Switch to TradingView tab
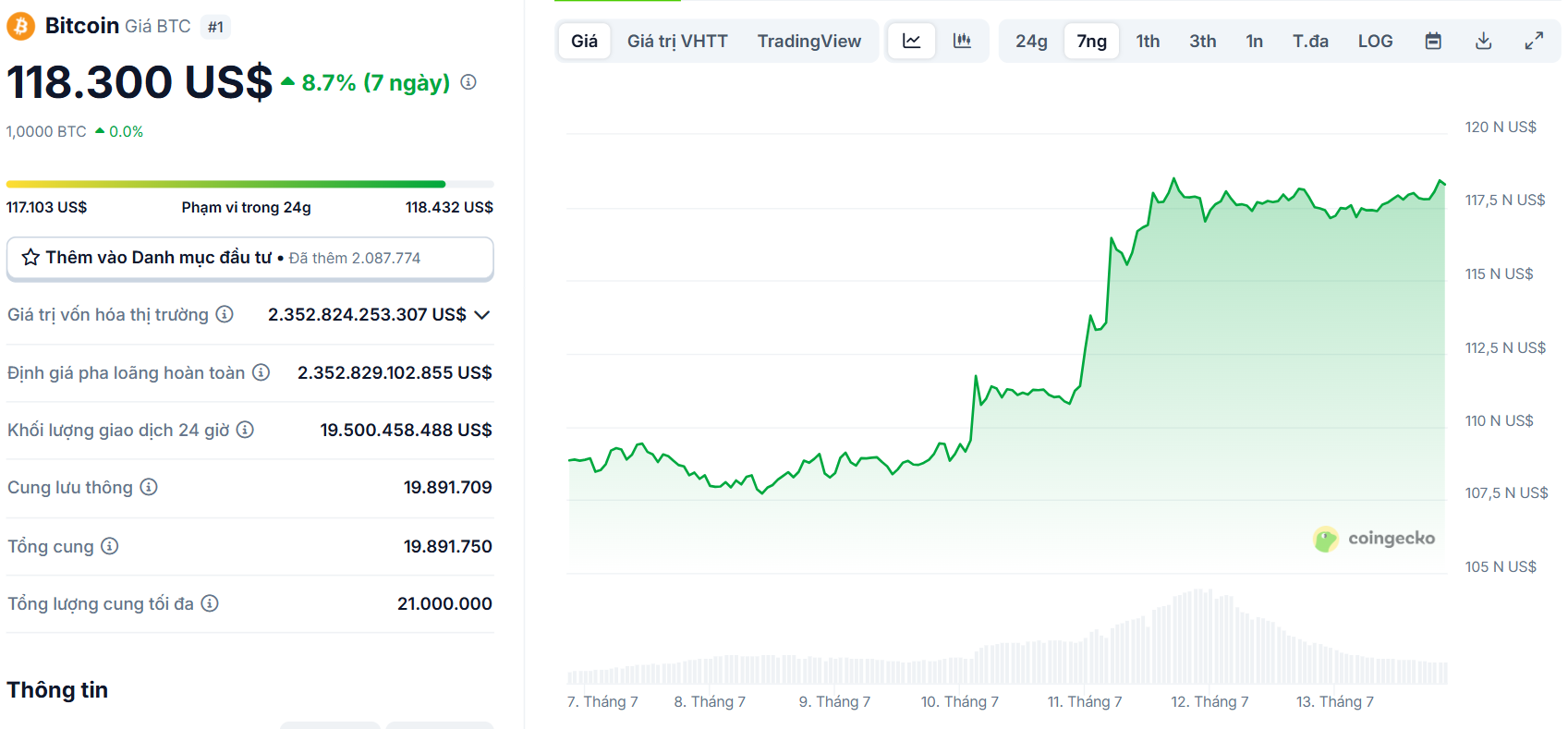Viewport: 1568px width, 729px height. click(809, 41)
